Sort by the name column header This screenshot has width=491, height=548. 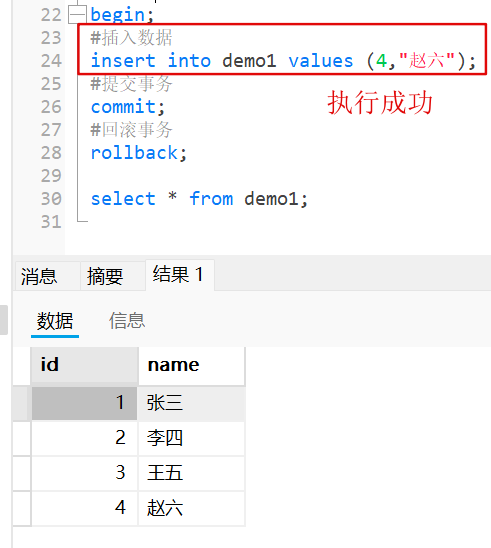(192, 366)
